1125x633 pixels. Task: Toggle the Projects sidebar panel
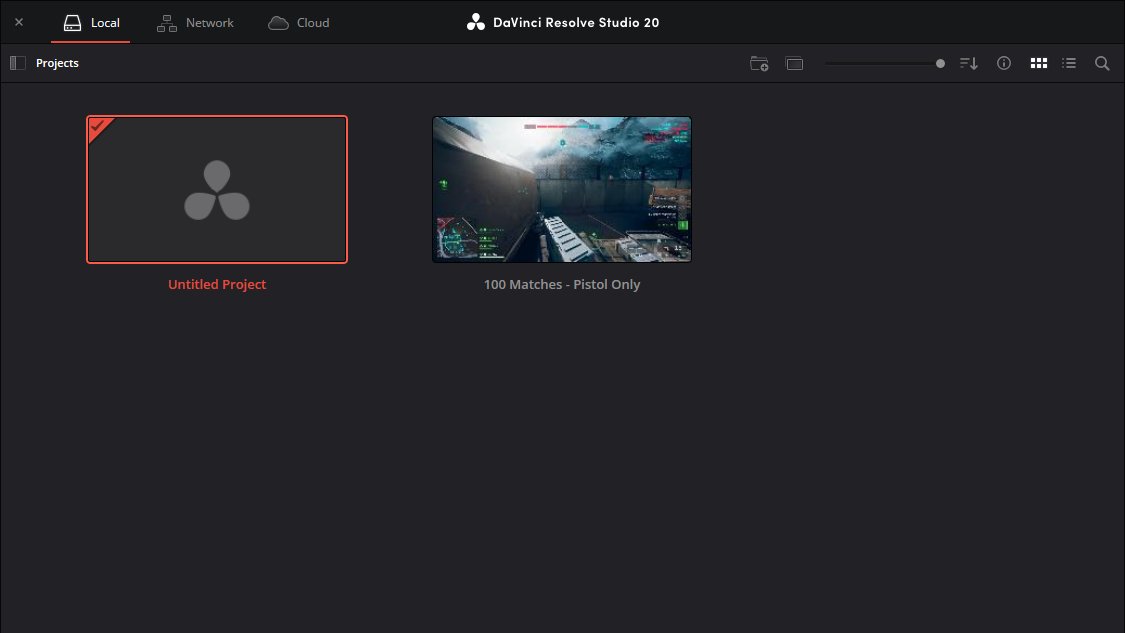(17, 62)
